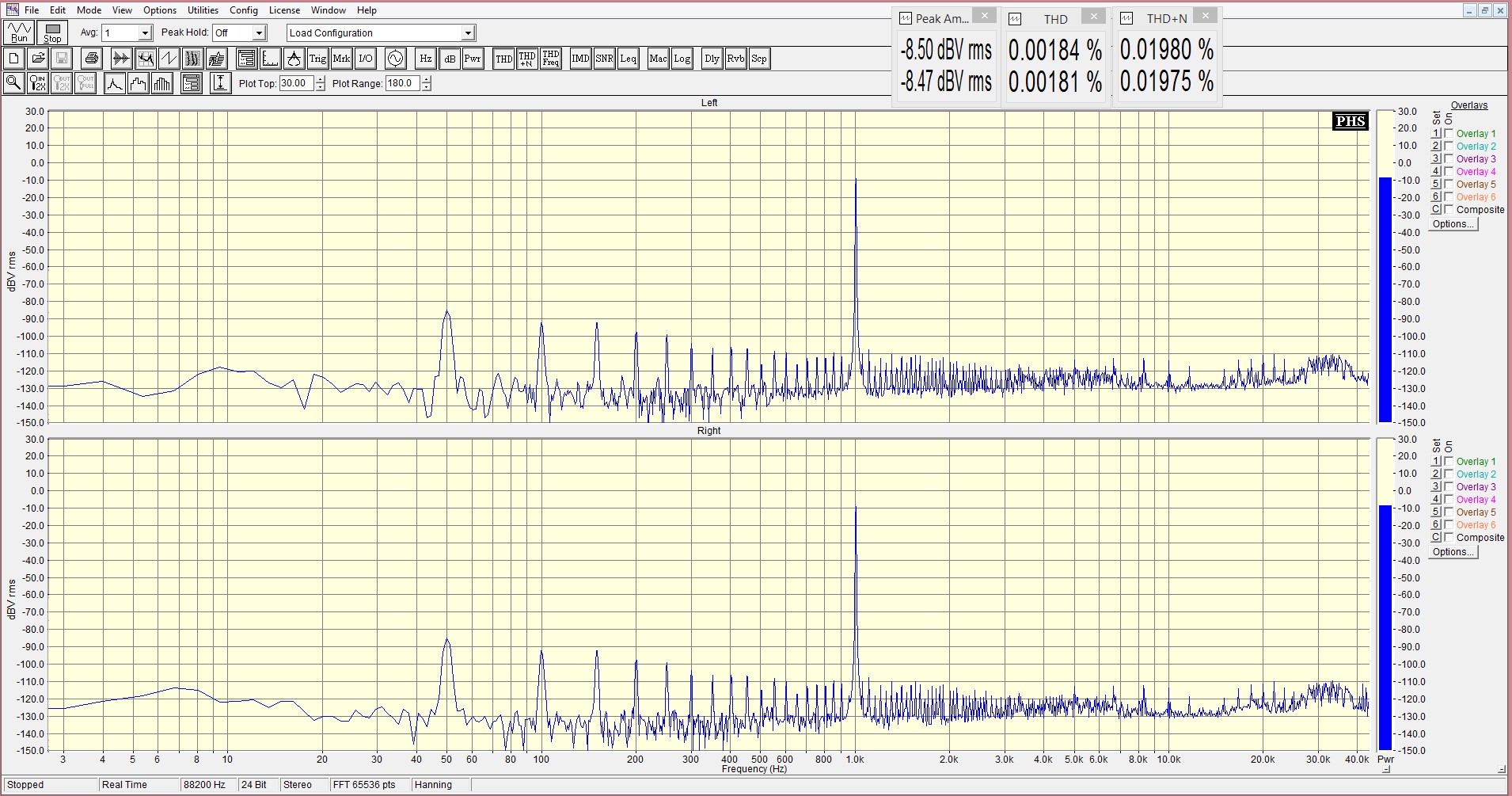Click the SNR toolbar button
Image resolution: width=1512 pixels, height=796 pixels.
(604, 59)
